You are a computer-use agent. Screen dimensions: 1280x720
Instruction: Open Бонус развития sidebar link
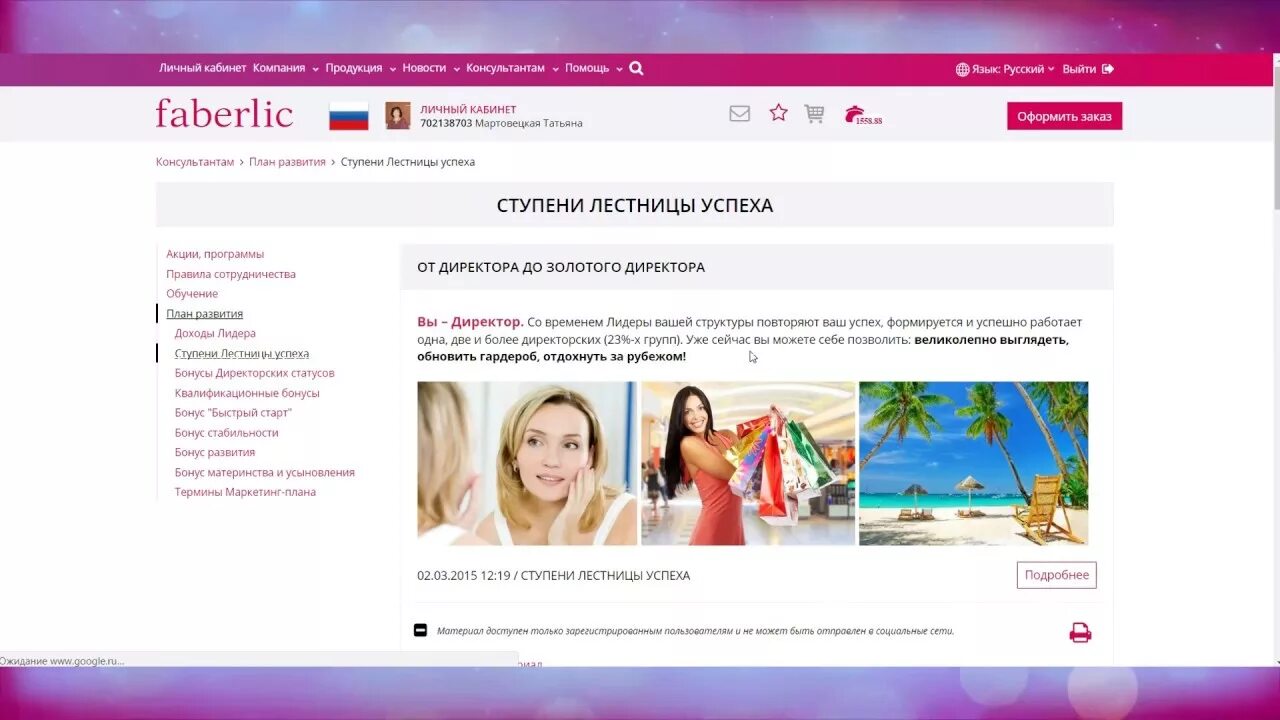coord(214,452)
